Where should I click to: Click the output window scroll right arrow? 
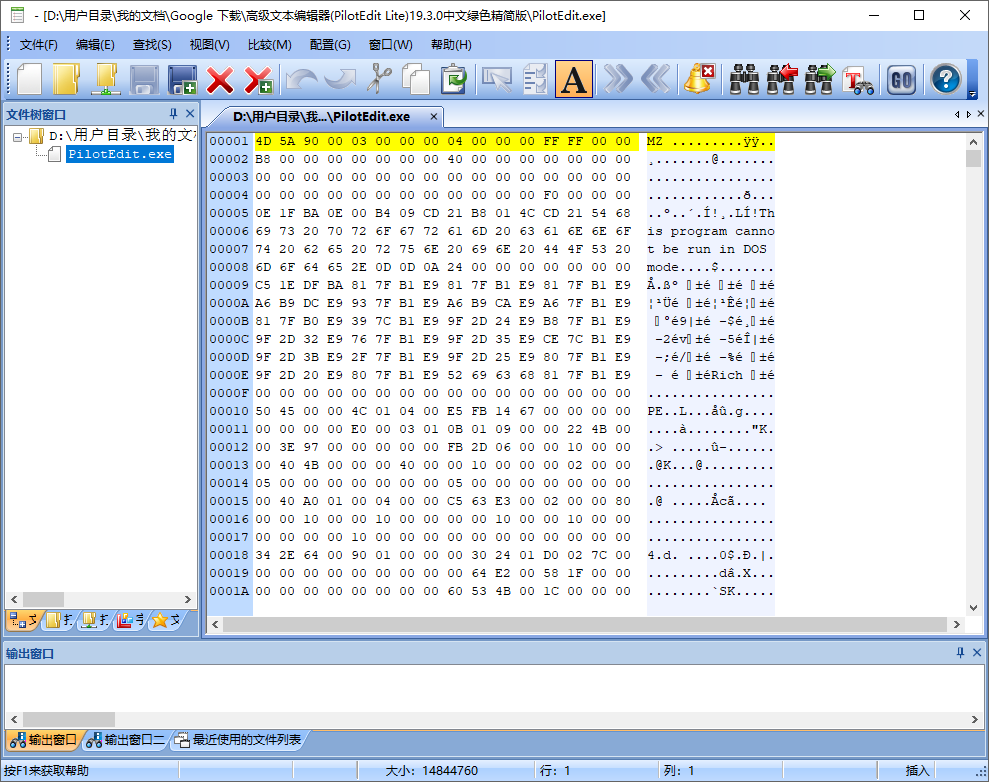(x=974, y=720)
